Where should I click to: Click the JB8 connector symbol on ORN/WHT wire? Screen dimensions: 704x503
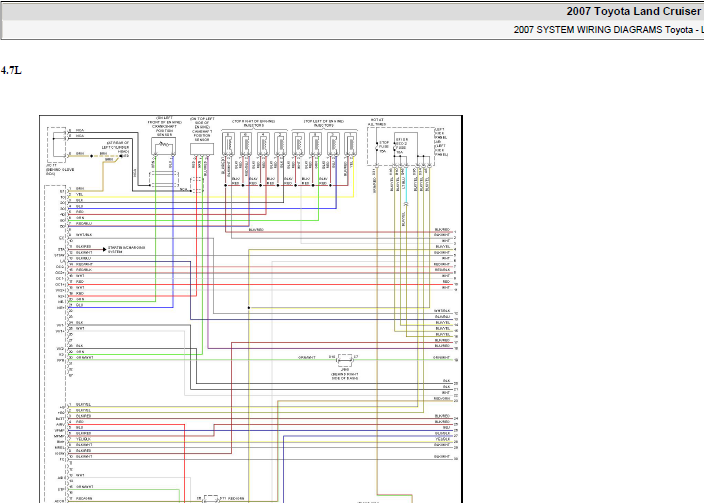(x=344, y=360)
